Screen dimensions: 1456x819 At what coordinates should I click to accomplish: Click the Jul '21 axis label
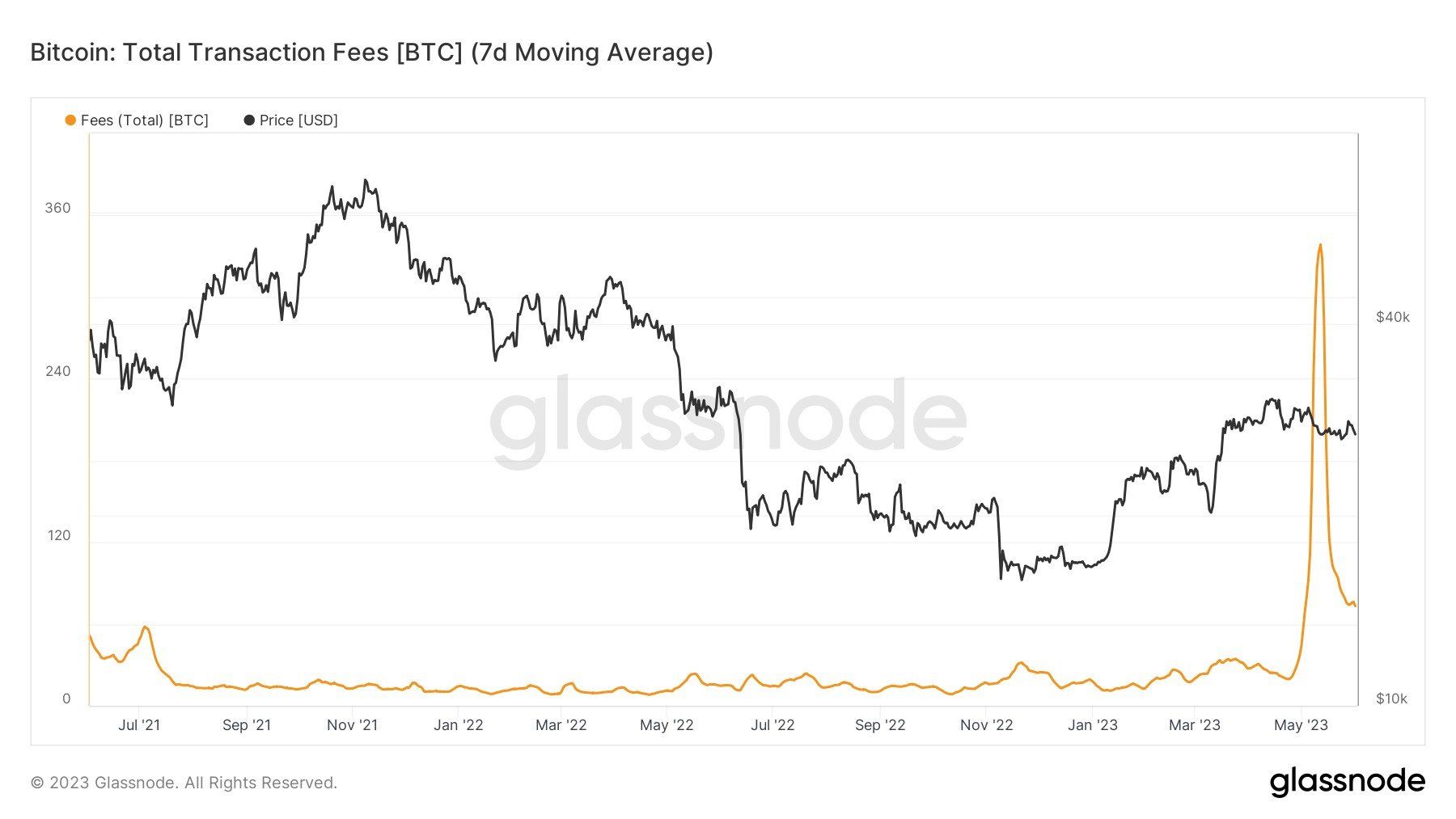[x=139, y=725]
